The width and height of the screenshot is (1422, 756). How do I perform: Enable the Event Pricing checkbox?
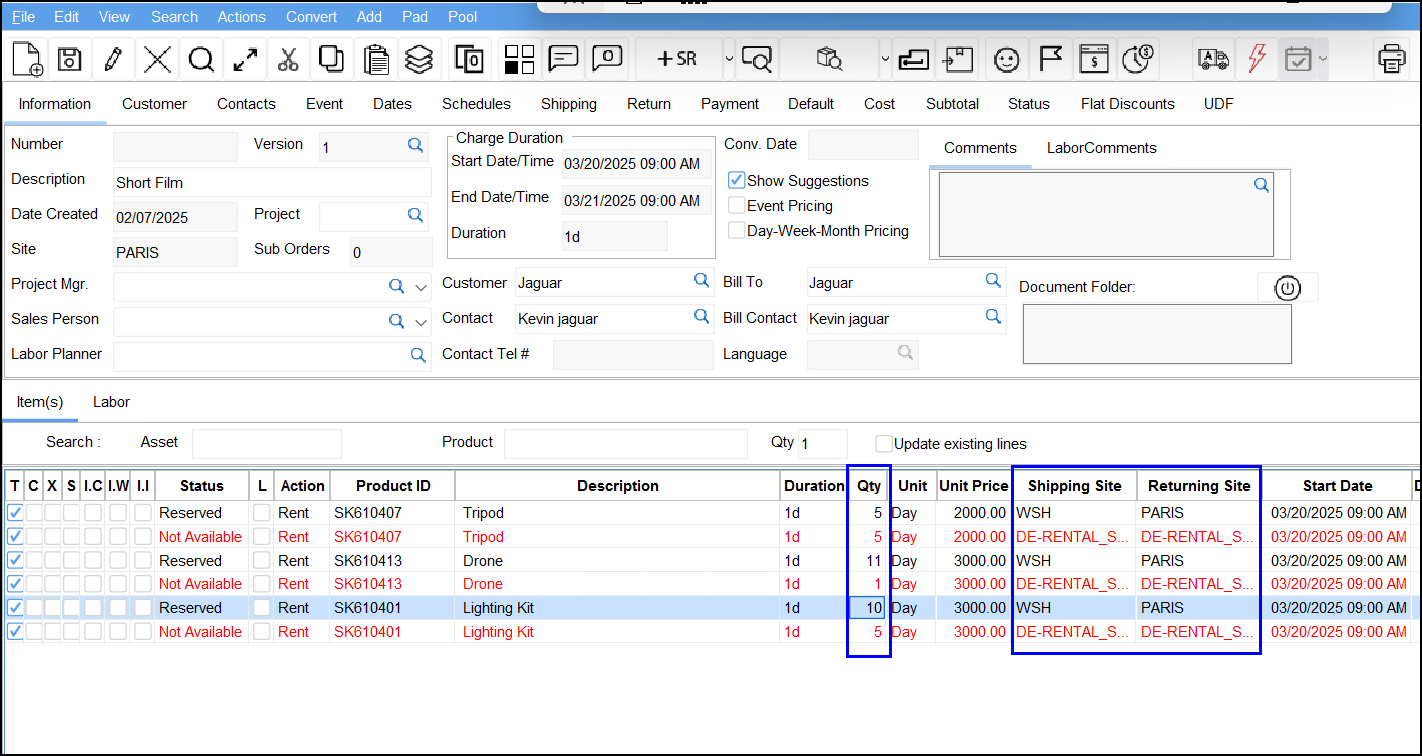click(x=737, y=206)
